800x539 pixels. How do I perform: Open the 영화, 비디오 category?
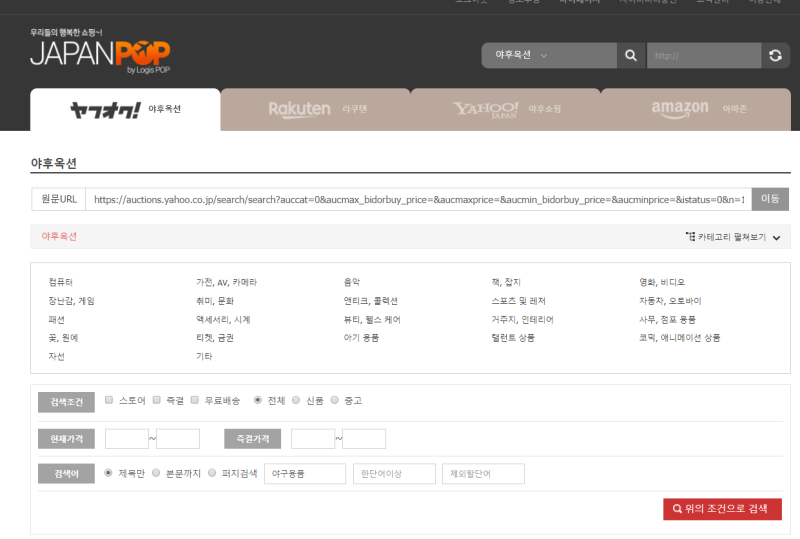tap(662, 282)
